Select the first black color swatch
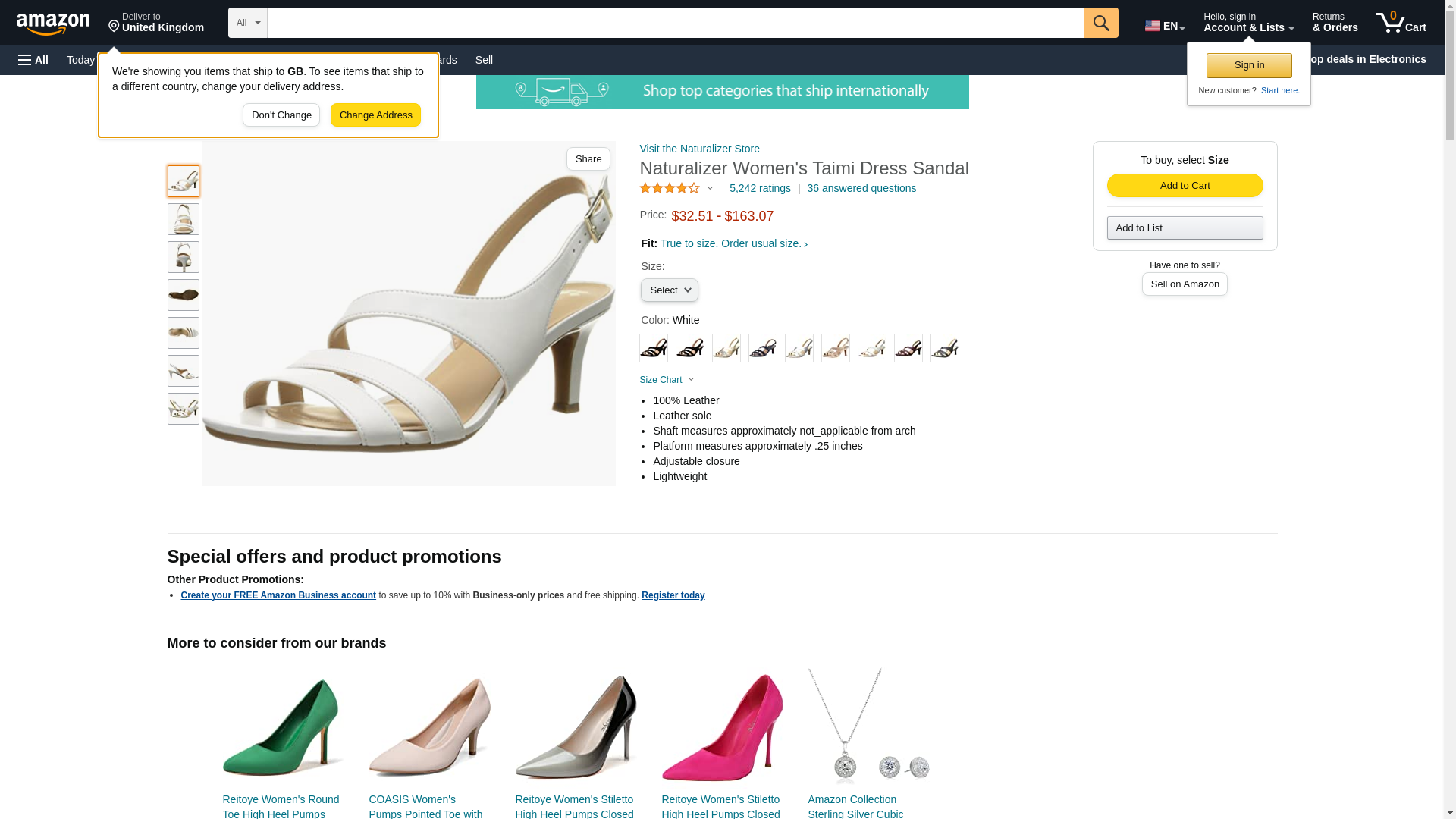The image size is (1456, 819). [654, 348]
